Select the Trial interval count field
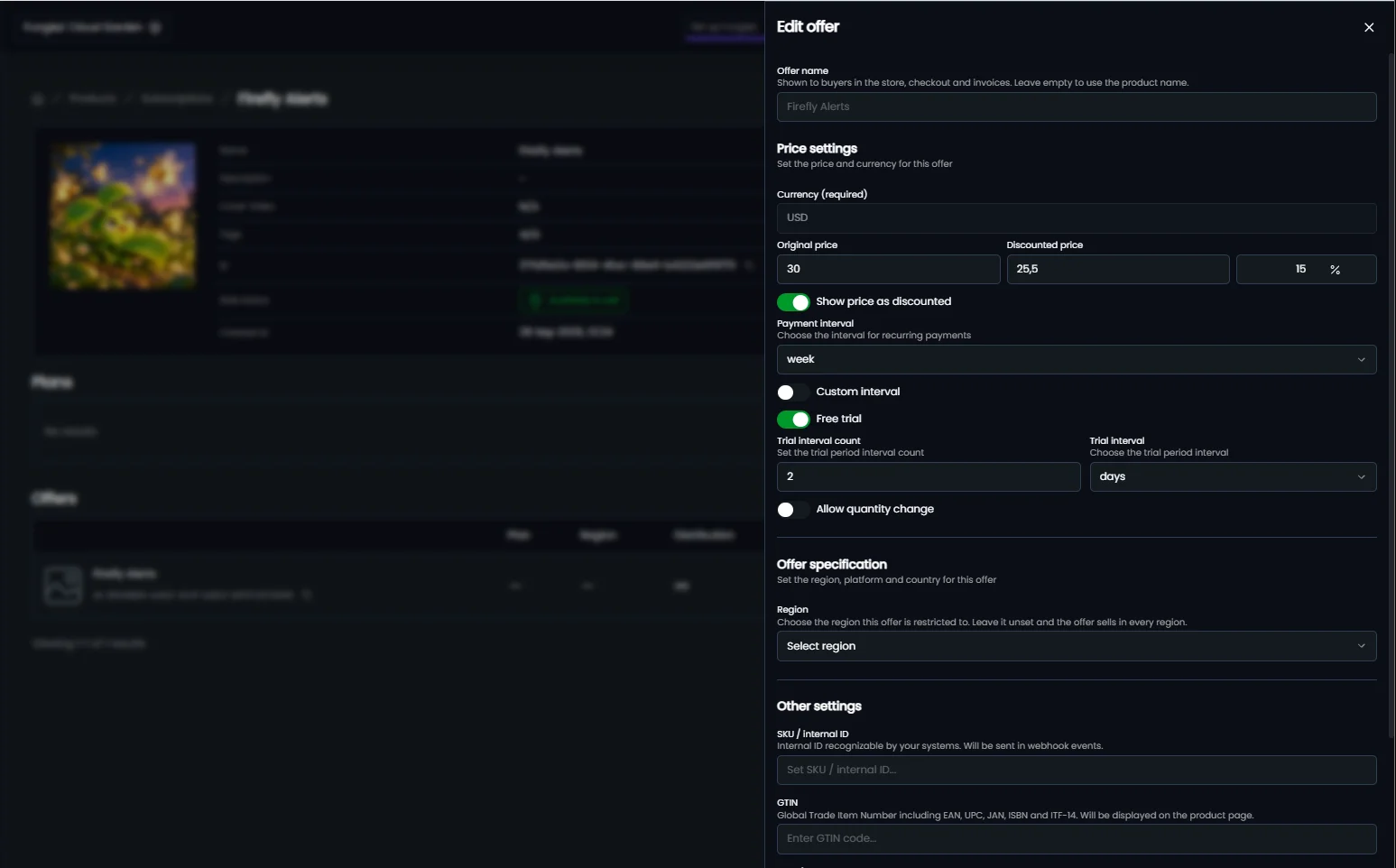 929,476
